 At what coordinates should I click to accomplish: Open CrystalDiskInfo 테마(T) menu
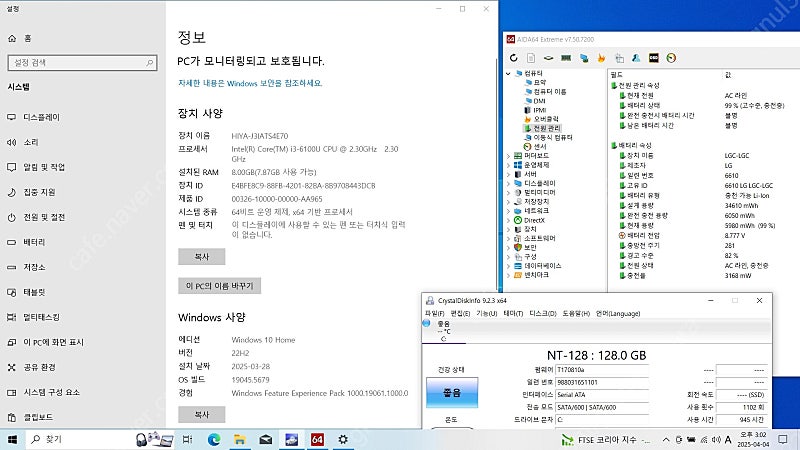click(x=513, y=313)
